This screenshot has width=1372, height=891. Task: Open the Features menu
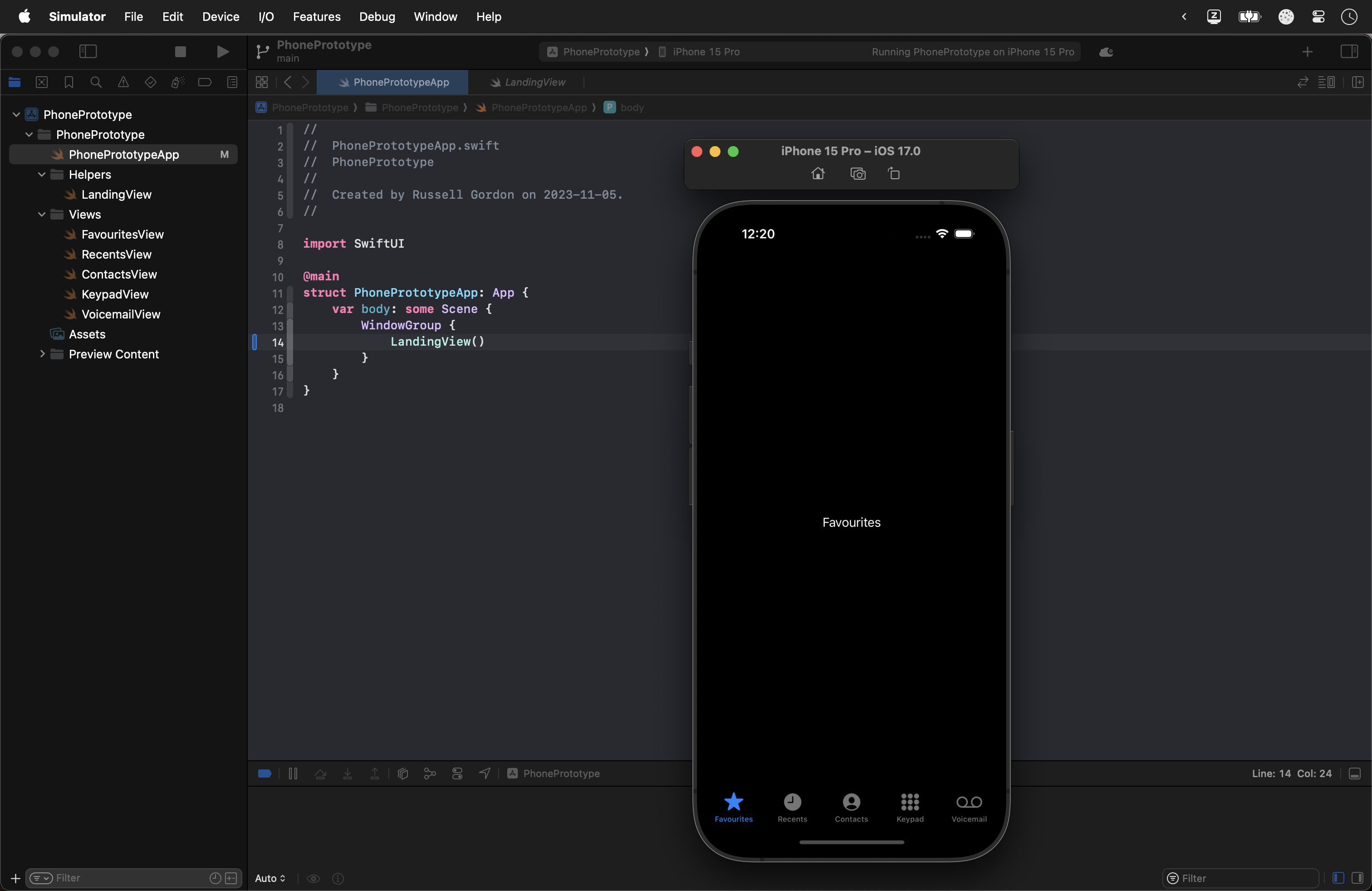pyautogui.click(x=317, y=17)
